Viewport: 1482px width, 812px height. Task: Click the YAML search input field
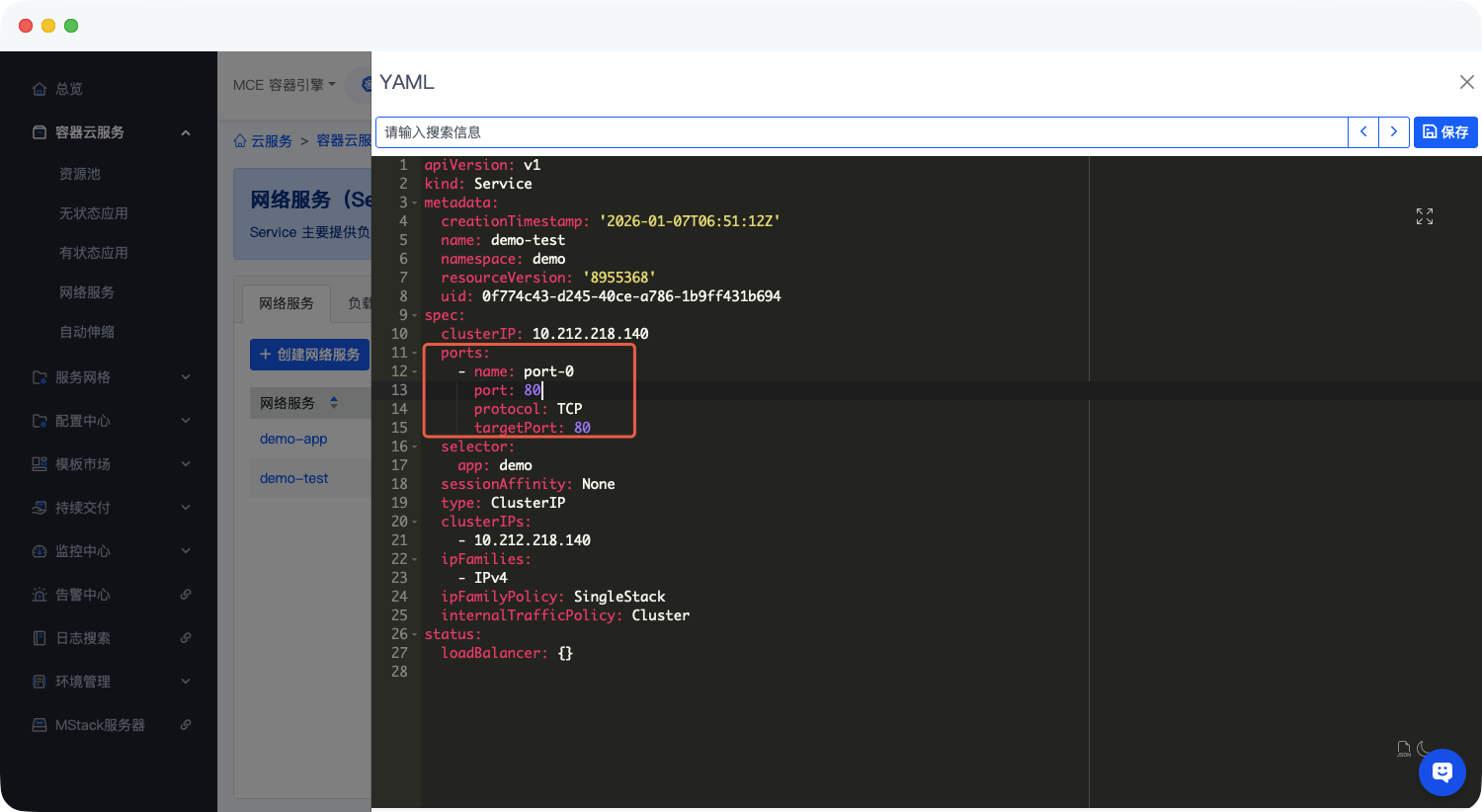click(x=860, y=132)
